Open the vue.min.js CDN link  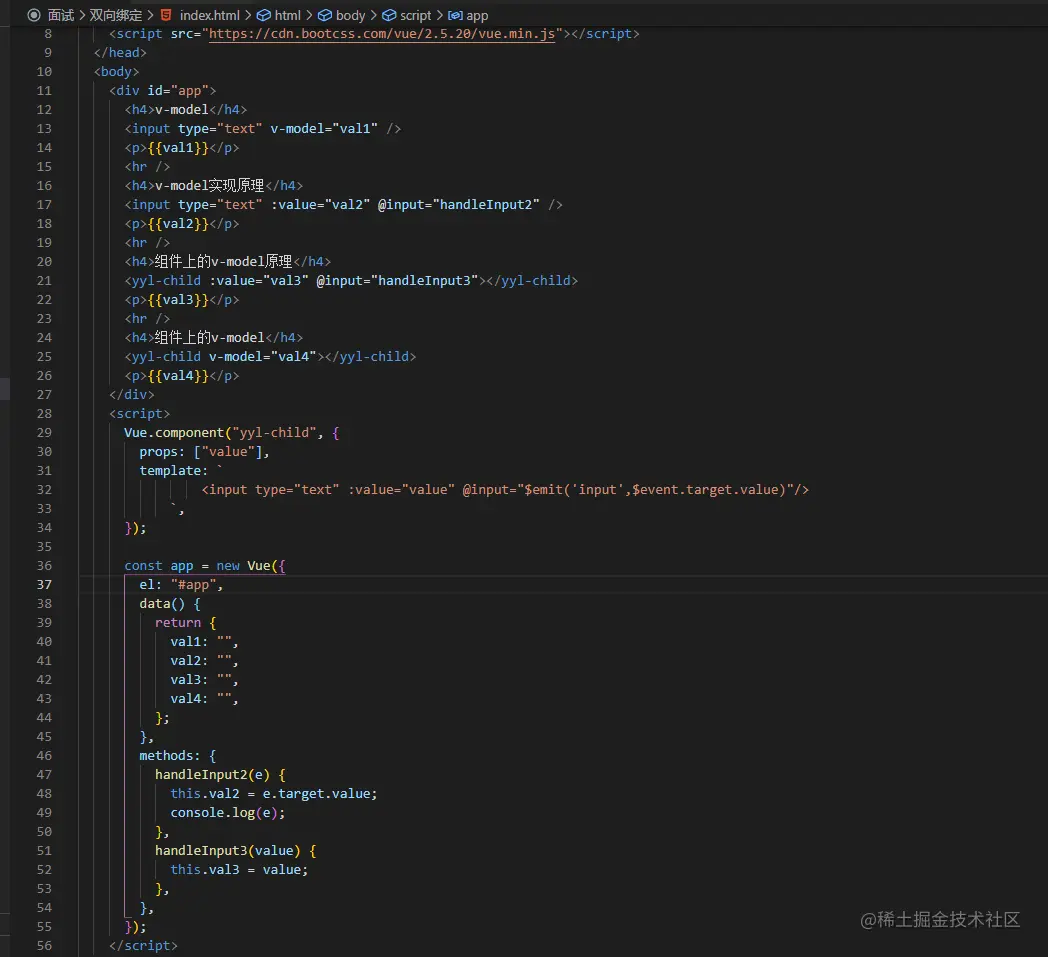click(382, 33)
